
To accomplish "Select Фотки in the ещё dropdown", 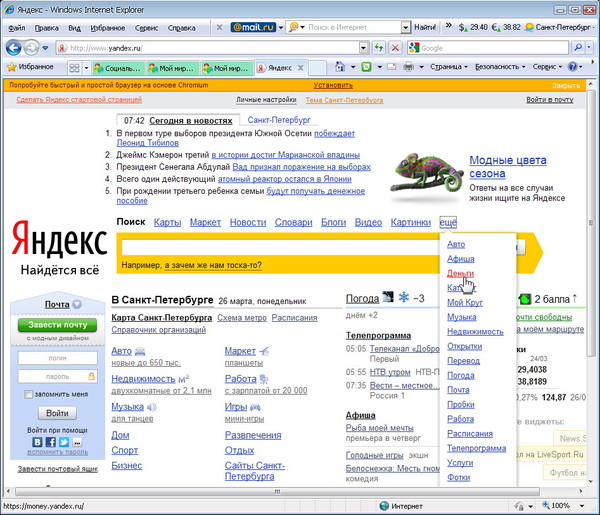I will click(458, 477).
